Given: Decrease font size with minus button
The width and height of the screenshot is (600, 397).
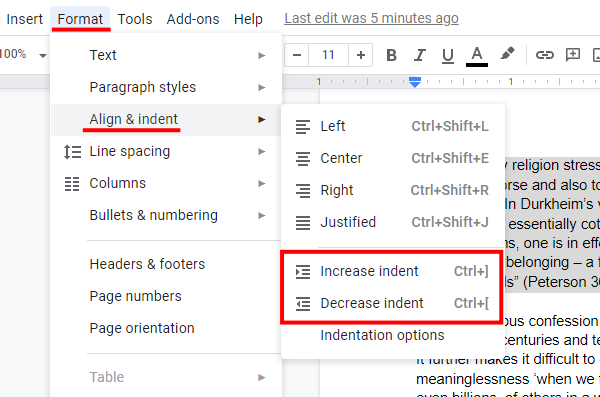Looking at the screenshot, I should (297, 55).
